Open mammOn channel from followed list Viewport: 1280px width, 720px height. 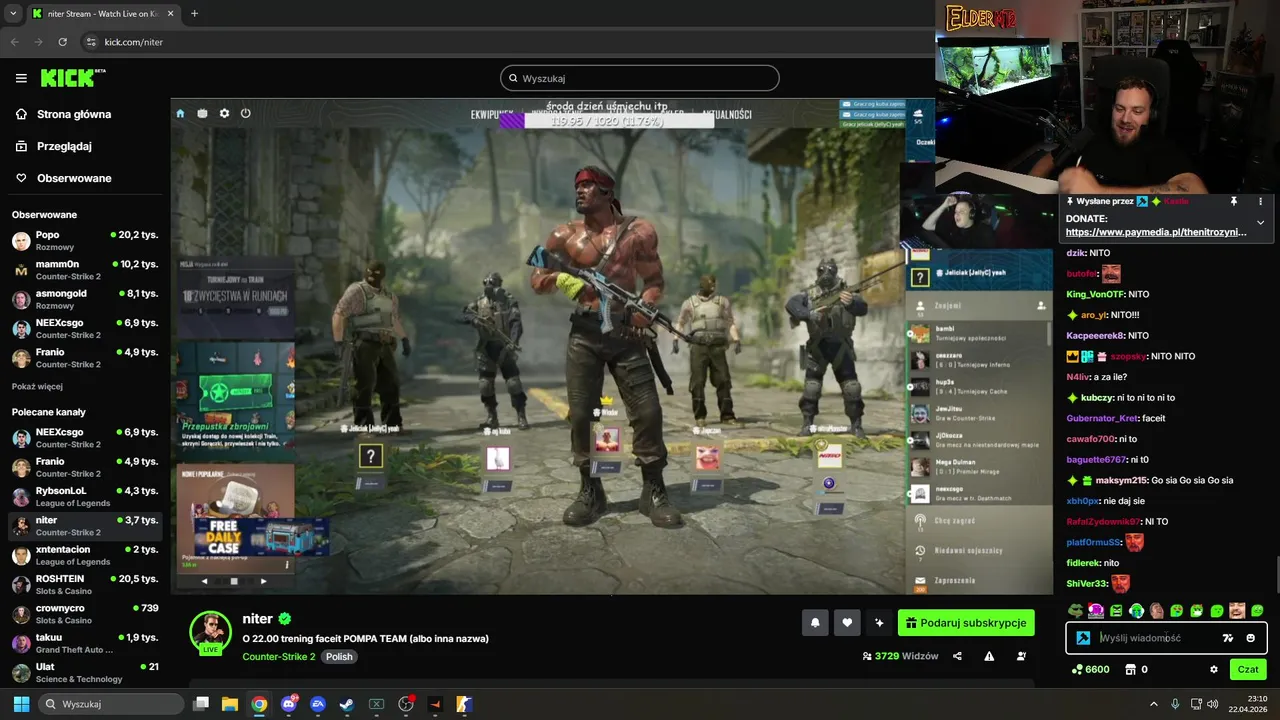tap(85, 270)
